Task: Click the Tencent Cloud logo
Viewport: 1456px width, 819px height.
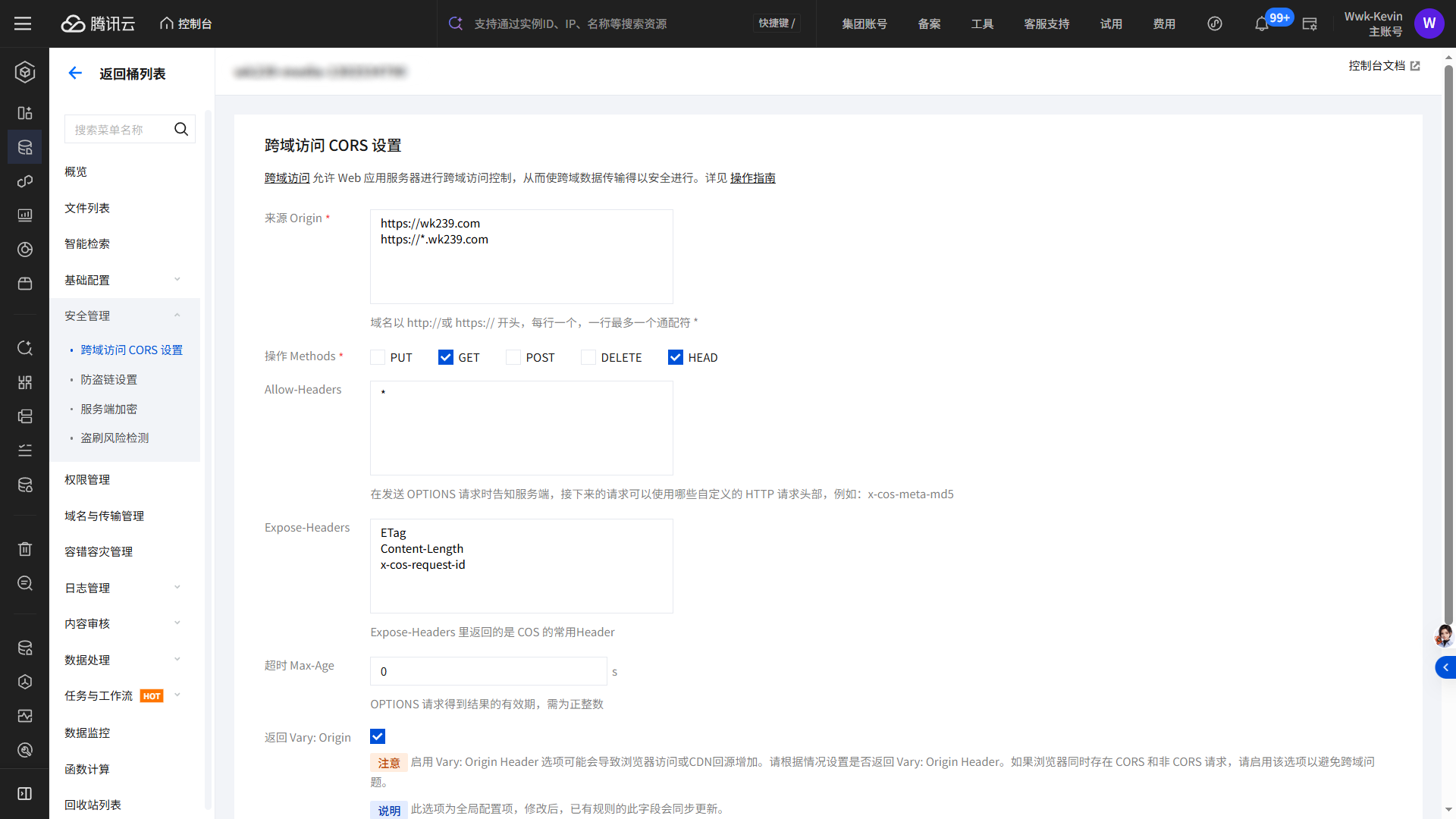Action: 98,24
